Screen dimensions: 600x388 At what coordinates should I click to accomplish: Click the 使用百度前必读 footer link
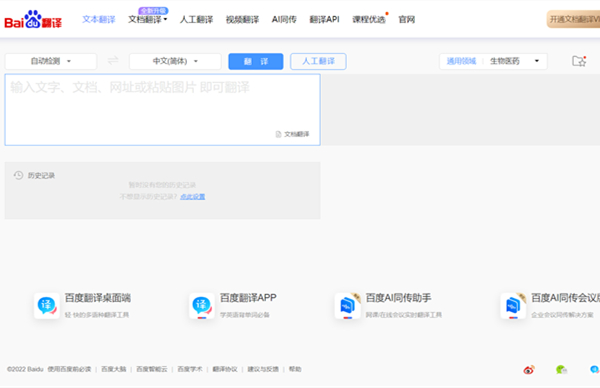click(69, 369)
